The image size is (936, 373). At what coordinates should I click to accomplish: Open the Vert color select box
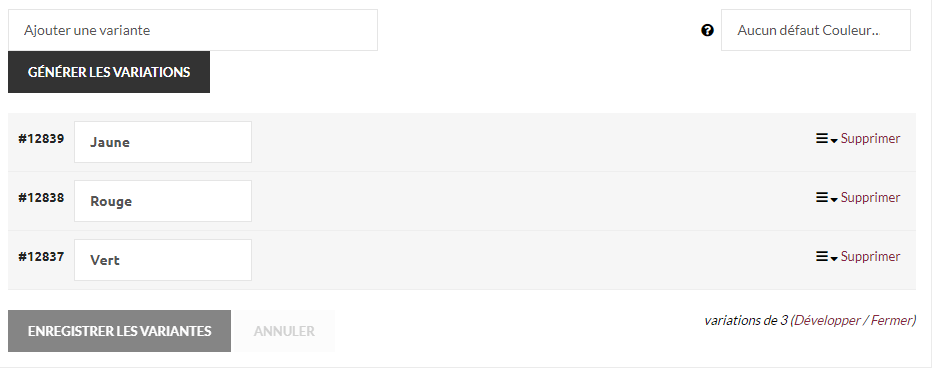coord(163,260)
